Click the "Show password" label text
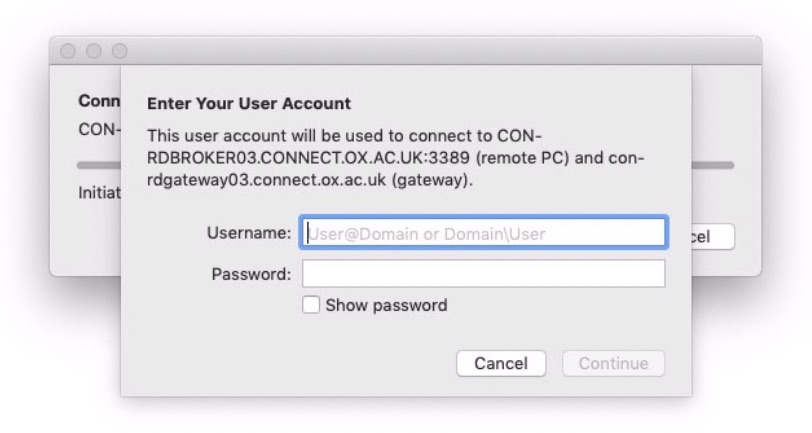Screen dimensions: 812x433 point(386,305)
